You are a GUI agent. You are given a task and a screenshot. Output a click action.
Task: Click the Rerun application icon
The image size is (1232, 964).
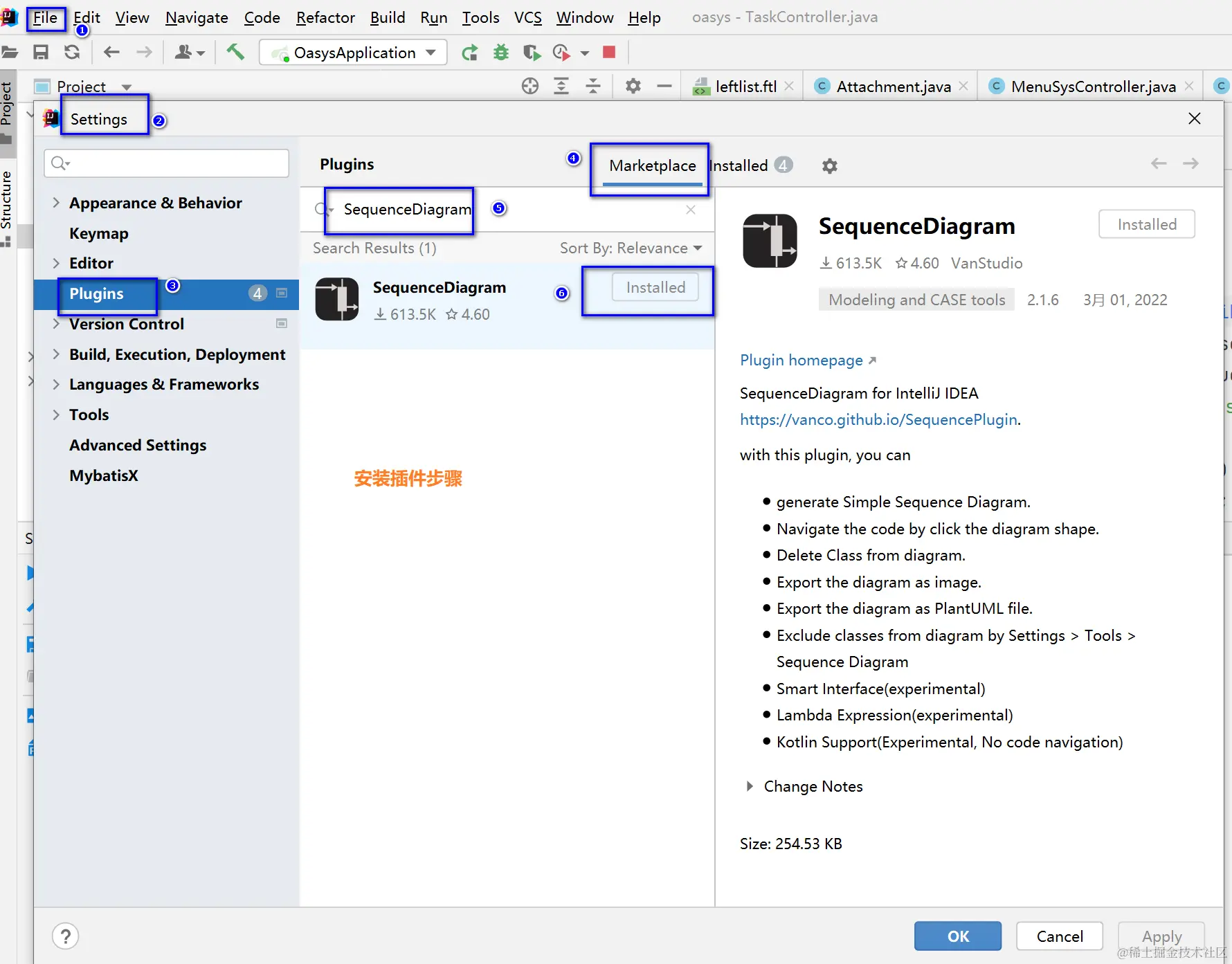click(470, 52)
